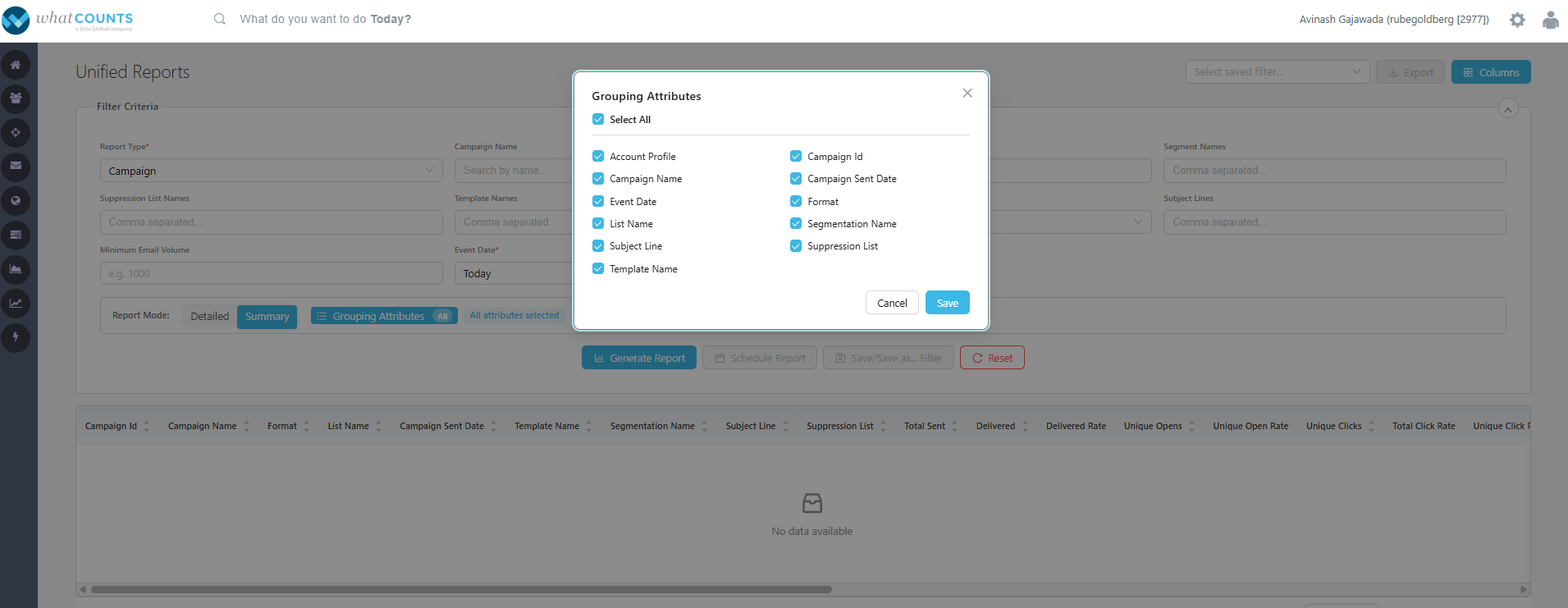The width and height of the screenshot is (1568, 608).
Task: Click the Export button
Action: 1410,72
